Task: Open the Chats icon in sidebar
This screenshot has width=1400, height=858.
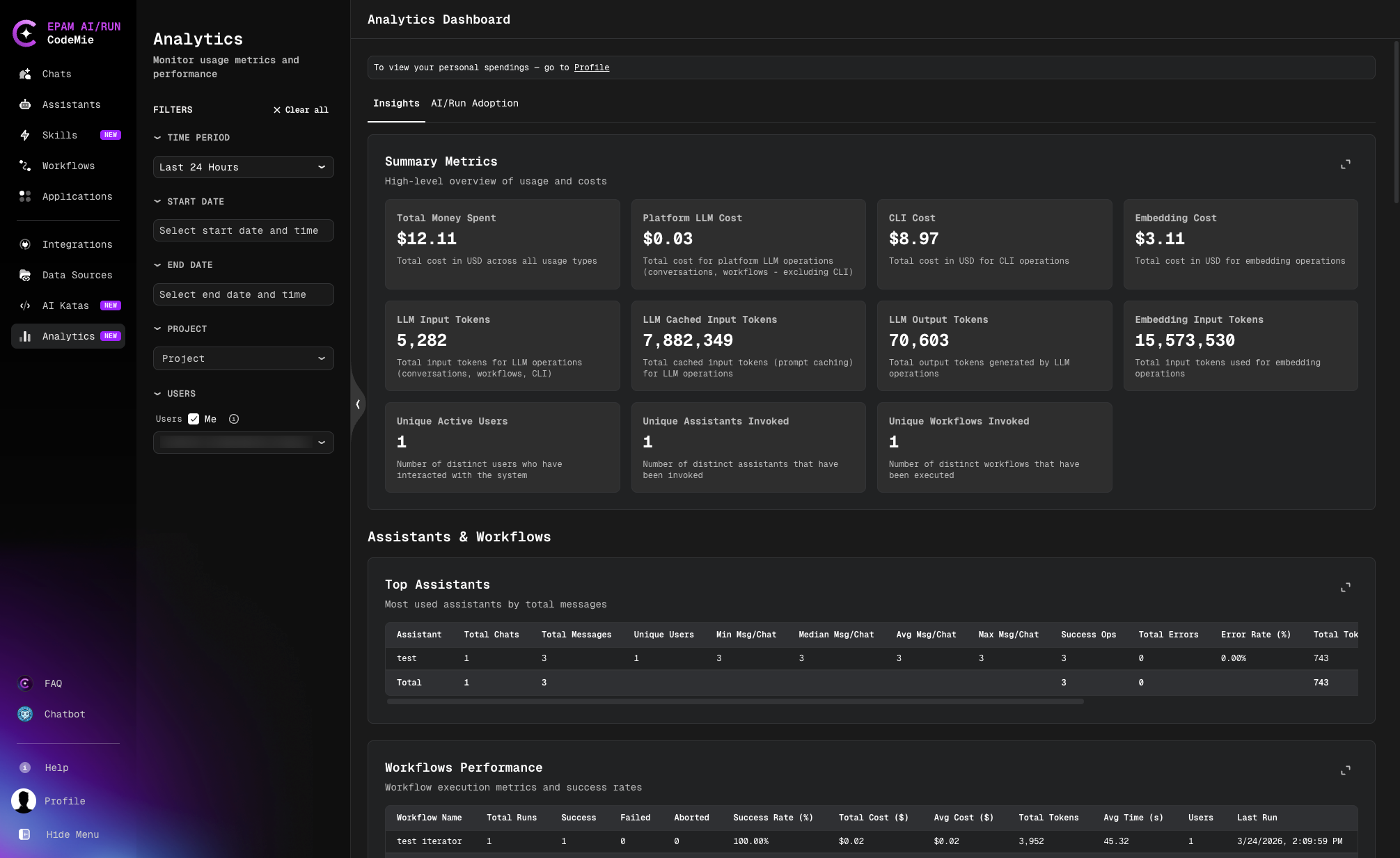Action: [25, 74]
